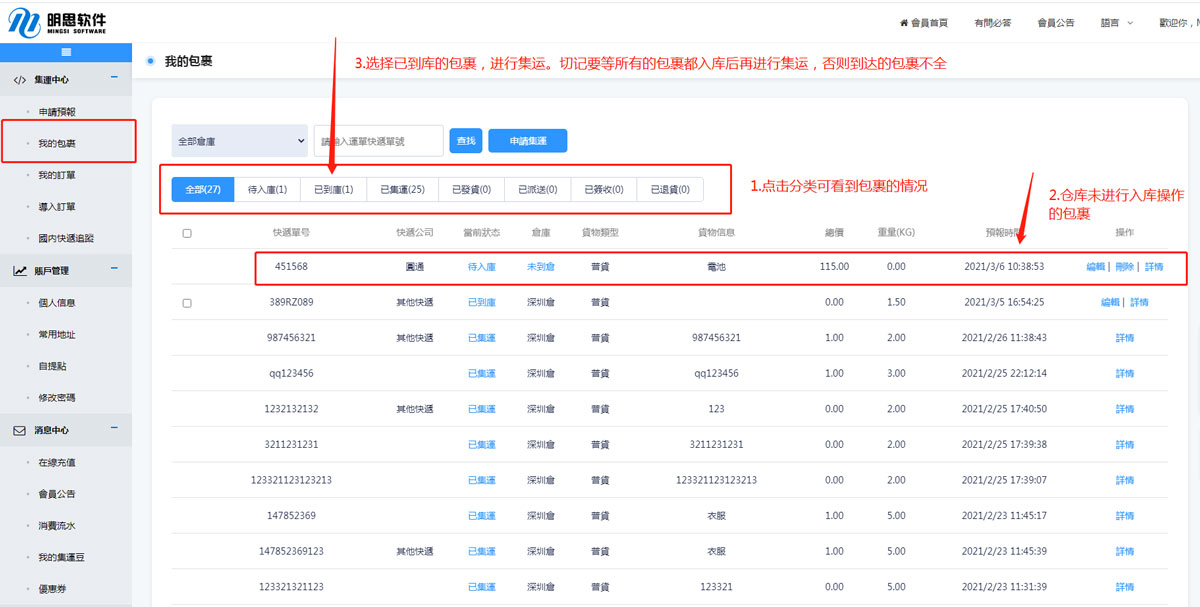
Task: Switch to the 已到庫(1) tab
Action: (333, 189)
